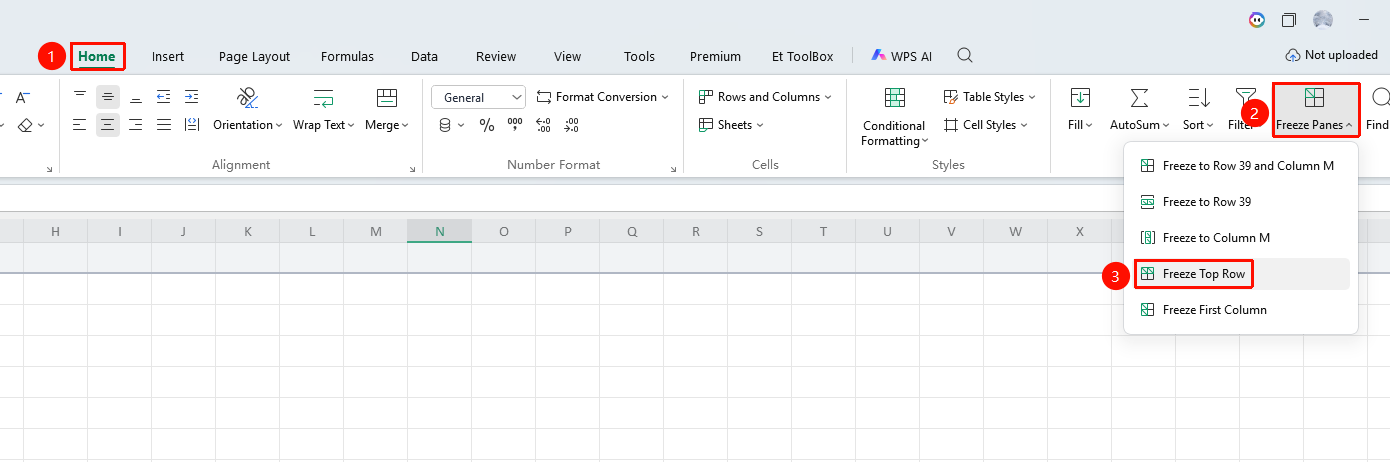1390x462 pixels.
Task: Expand the Rows and Columns menu
Action: point(765,97)
